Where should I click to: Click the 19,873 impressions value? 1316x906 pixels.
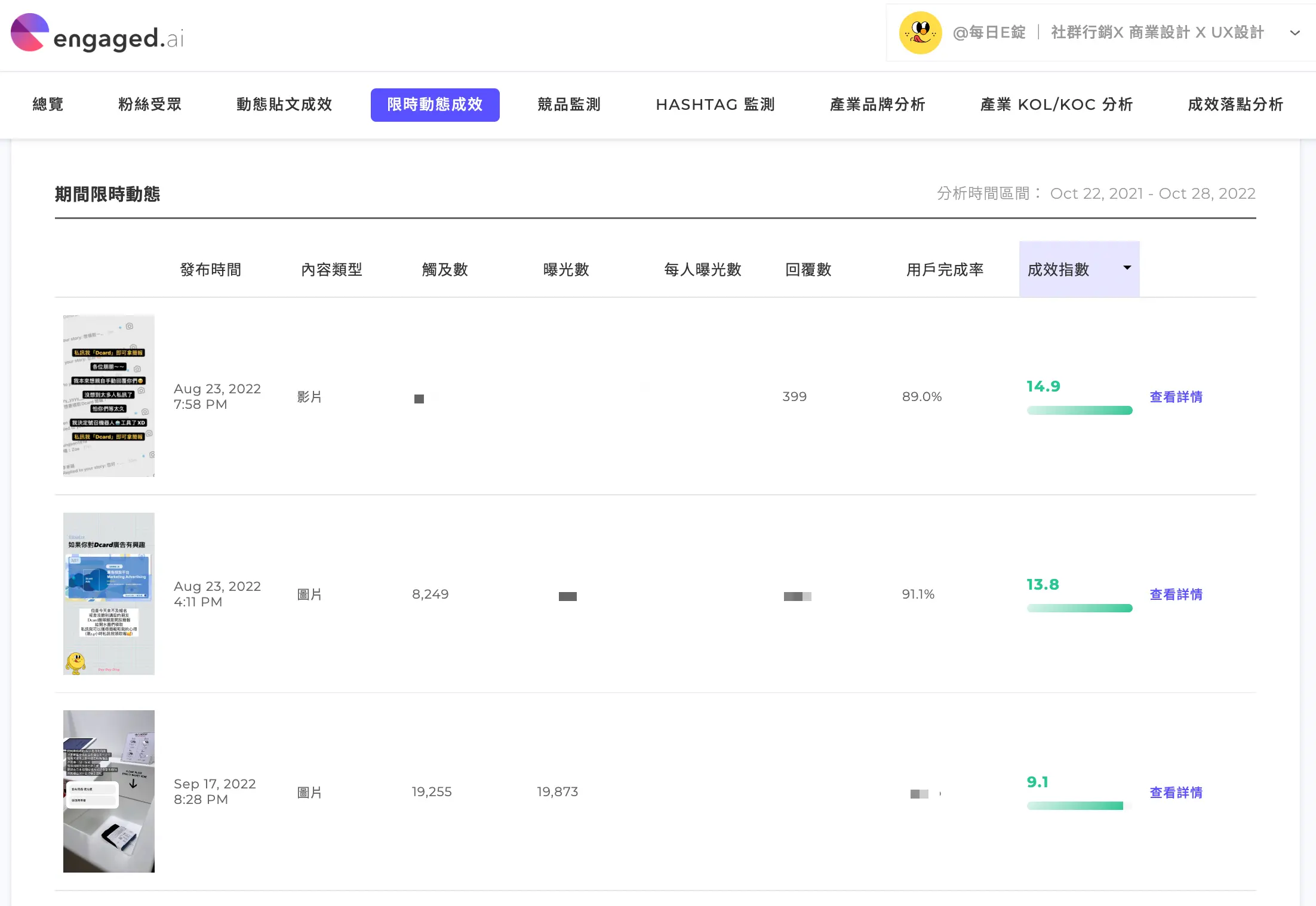click(x=558, y=791)
